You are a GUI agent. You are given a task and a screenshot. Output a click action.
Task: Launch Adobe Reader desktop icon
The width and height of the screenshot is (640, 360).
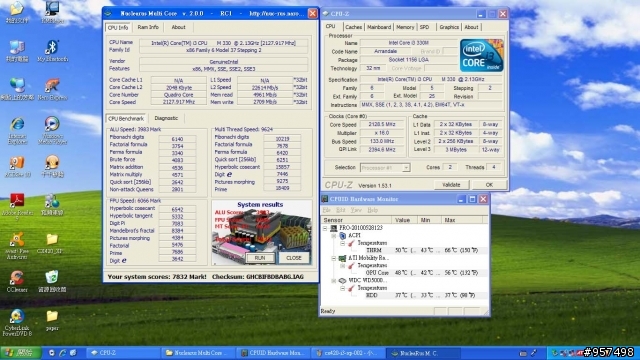tap(17, 206)
